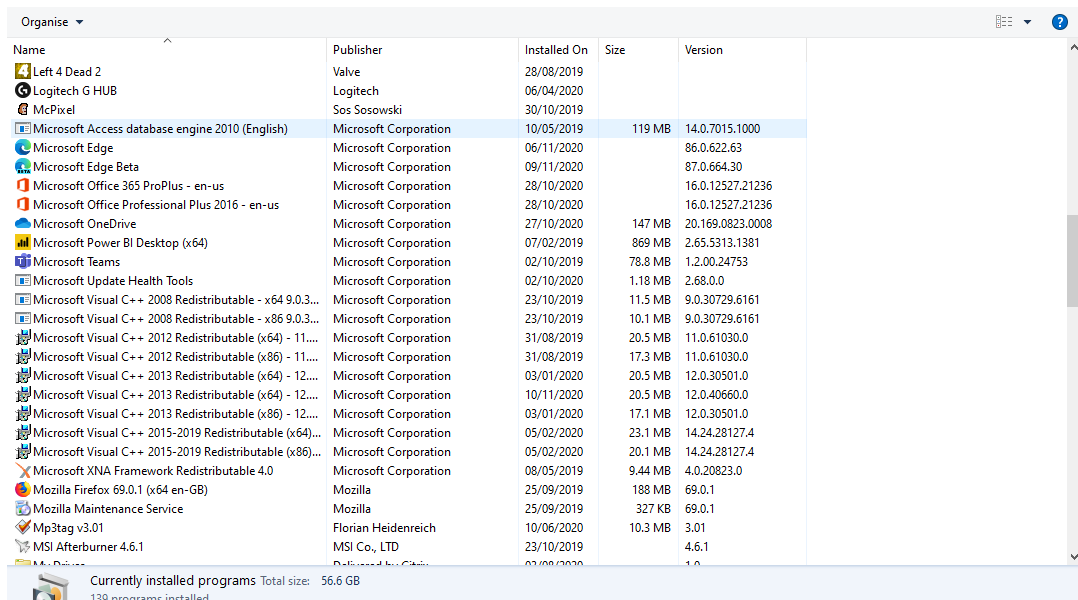Click the Left 4 Dead 2 icon
This screenshot has height=600, width=1078.
(x=23, y=71)
